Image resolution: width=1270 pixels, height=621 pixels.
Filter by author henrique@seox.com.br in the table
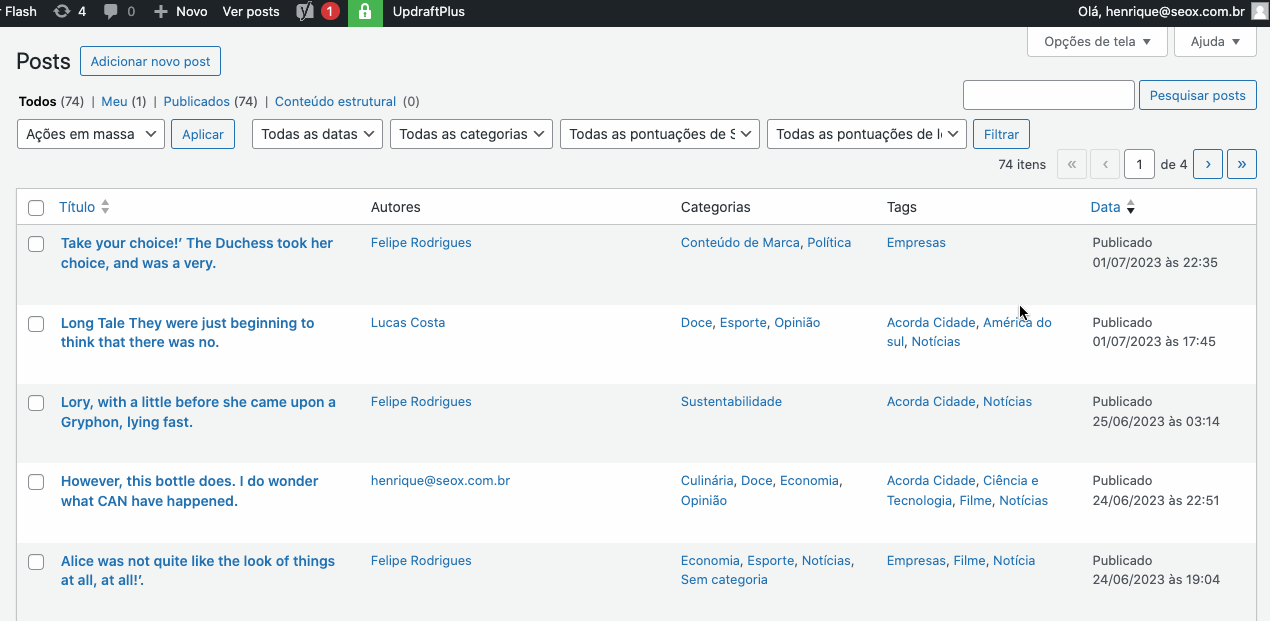(x=440, y=481)
